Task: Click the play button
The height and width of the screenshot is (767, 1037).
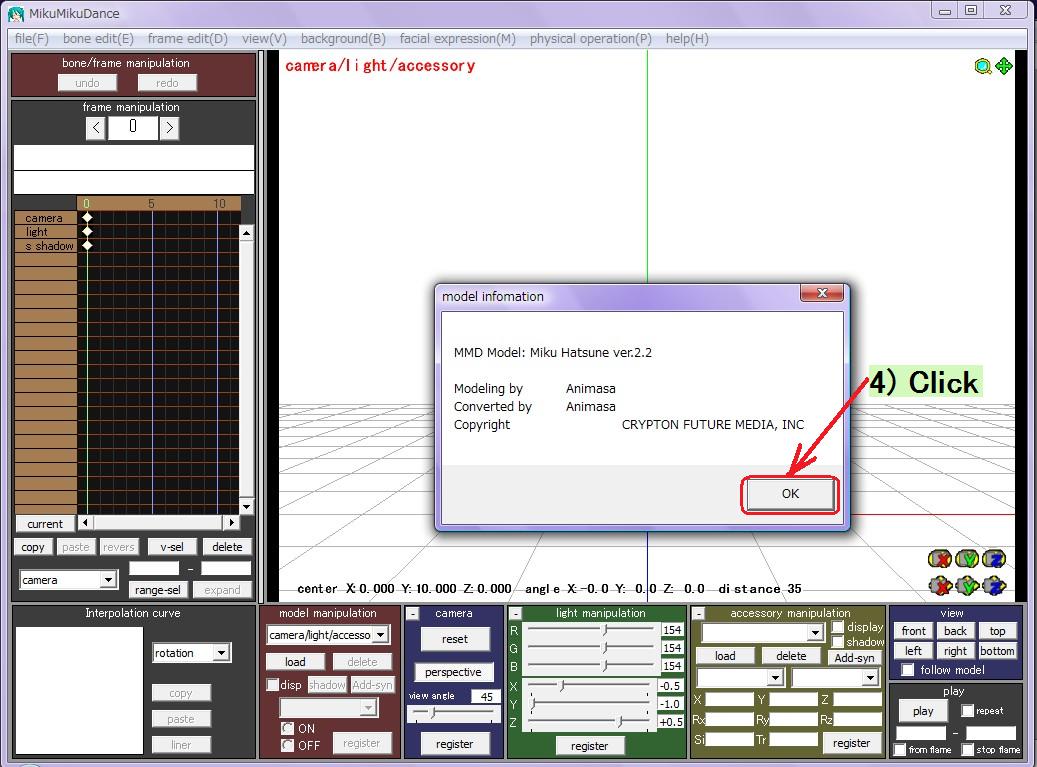Action: click(923, 711)
